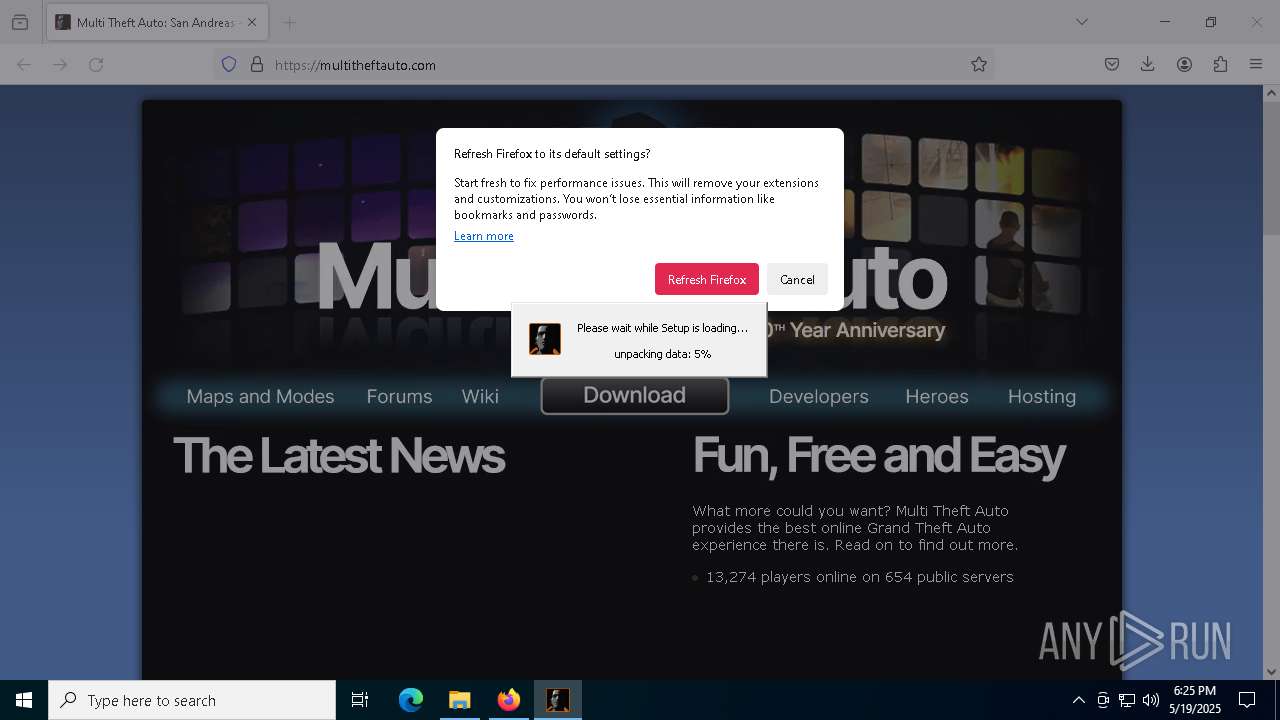
Task: Bookmark this page with star icon
Action: tap(979, 64)
